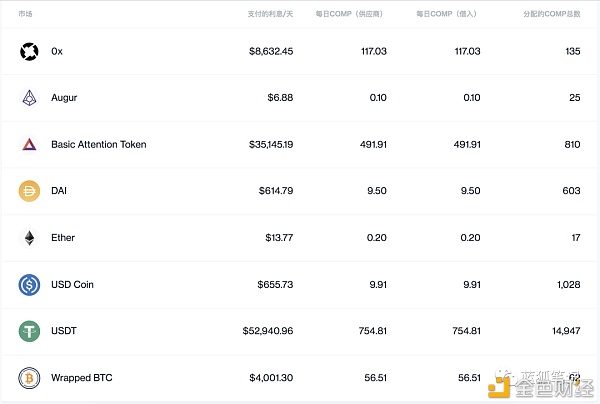Sort by 分配的COMP总数 column header
Viewport: 600px width, 404px height.
552,14
